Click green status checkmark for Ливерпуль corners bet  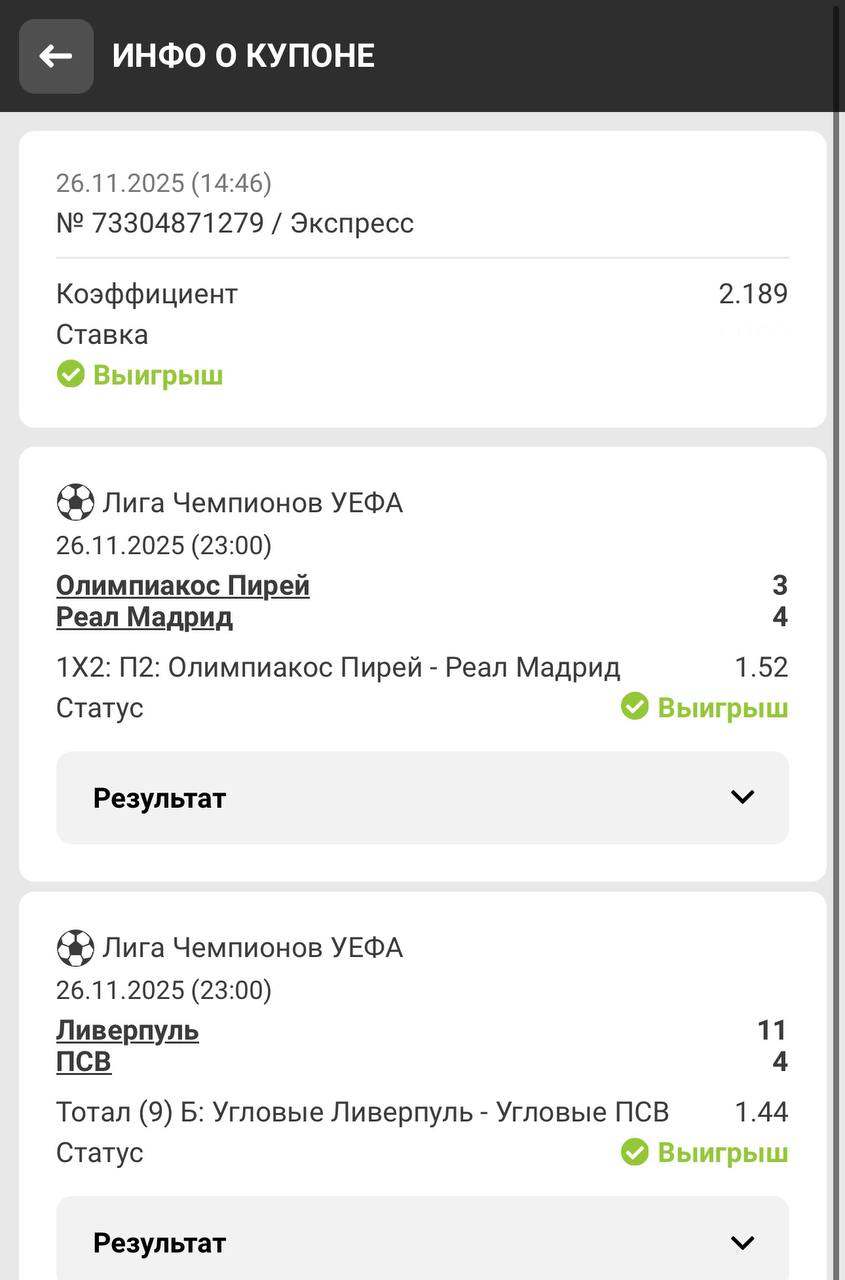pyautogui.click(x=634, y=1152)
